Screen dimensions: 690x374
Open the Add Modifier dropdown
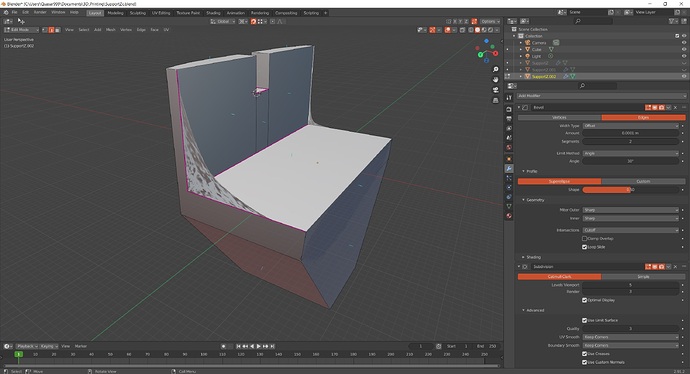[601, 96]
